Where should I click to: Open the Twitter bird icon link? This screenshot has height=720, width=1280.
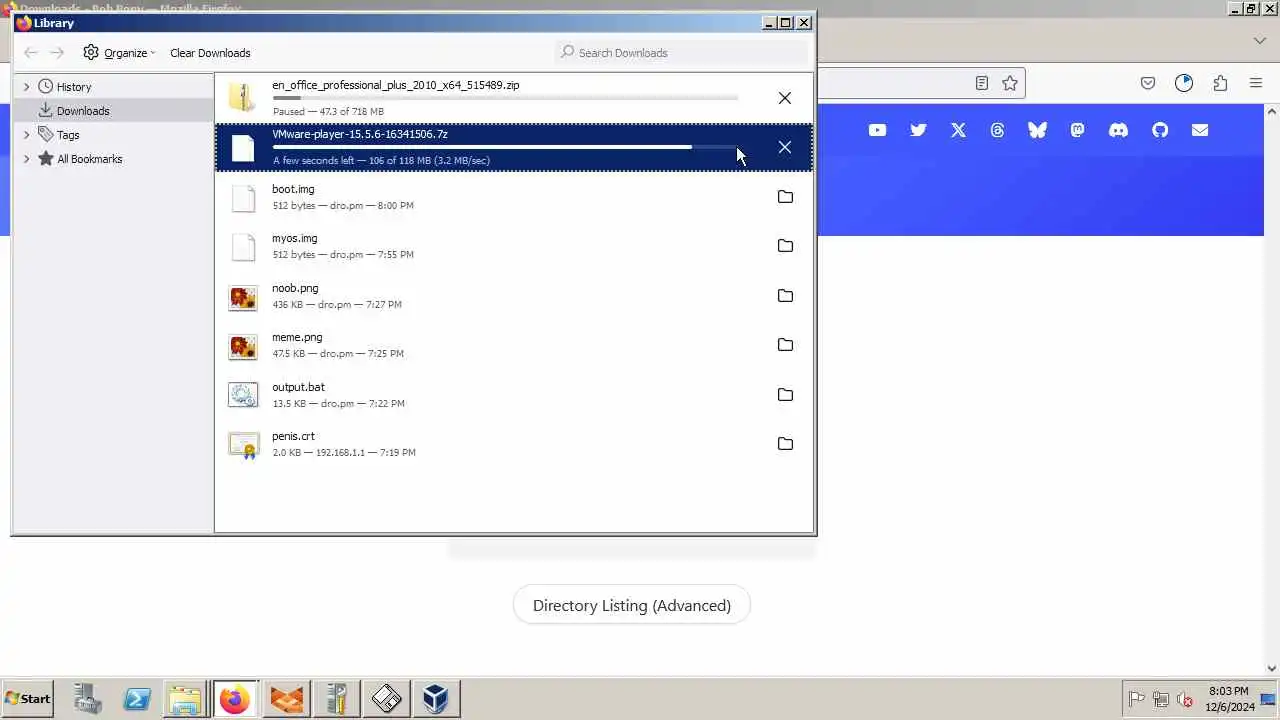pos(918,130)
